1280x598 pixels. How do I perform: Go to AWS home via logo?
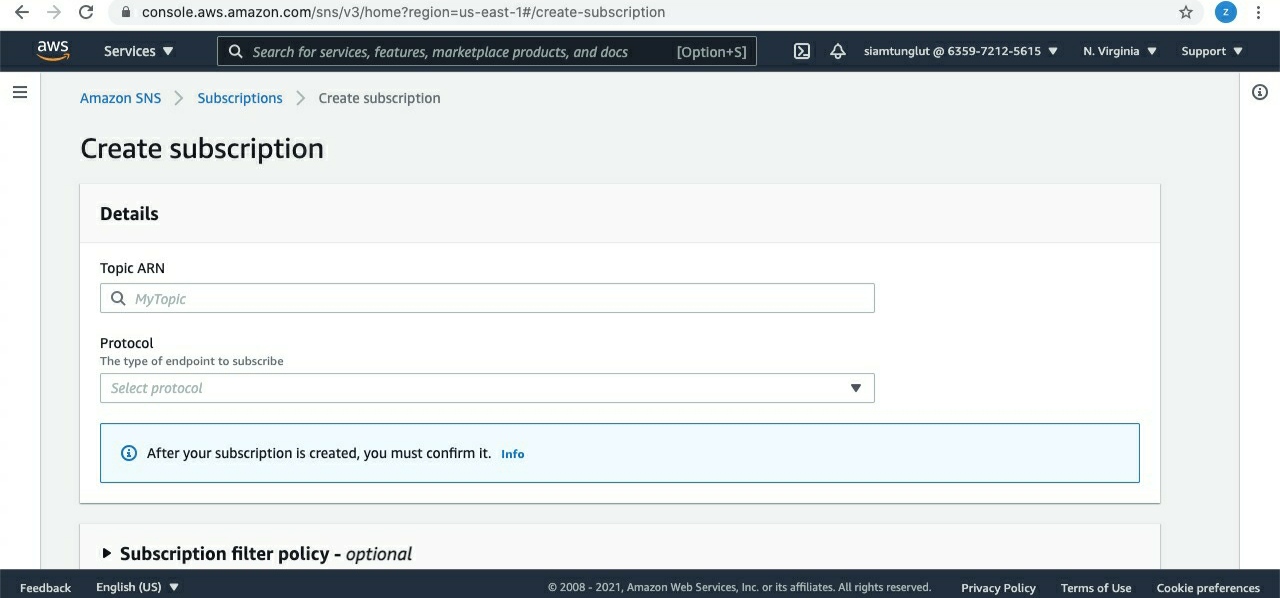(x=53, y=51)
